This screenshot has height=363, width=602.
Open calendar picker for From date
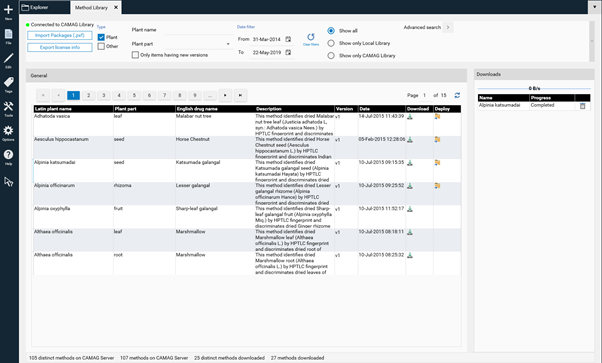point(288,39)
